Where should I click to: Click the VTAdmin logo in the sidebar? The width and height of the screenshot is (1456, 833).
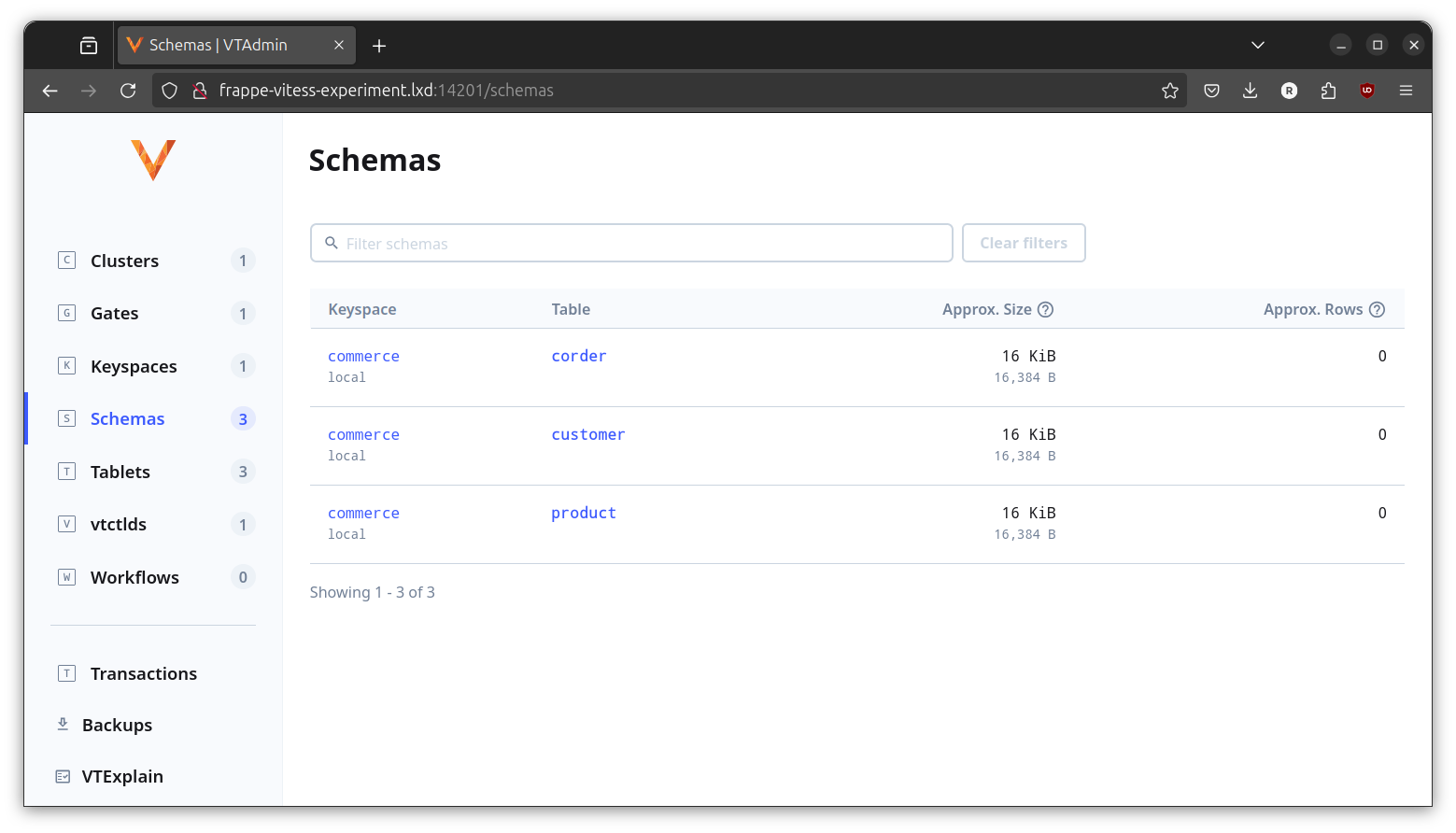coord(153,160)
